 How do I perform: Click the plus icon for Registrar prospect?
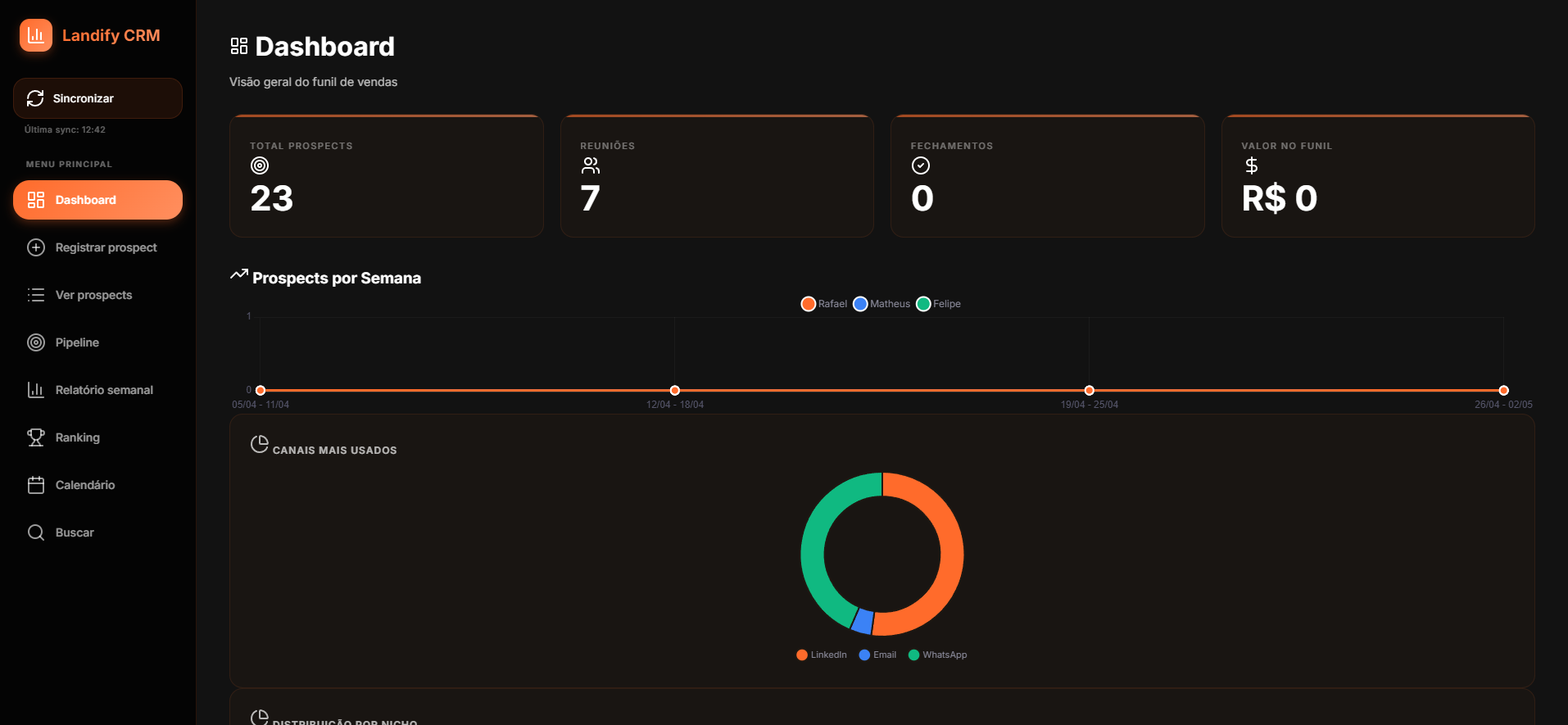(x=36, y=247)
